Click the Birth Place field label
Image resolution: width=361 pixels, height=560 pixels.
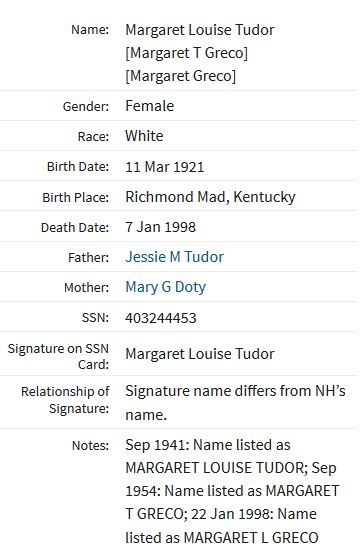point(75,197)
